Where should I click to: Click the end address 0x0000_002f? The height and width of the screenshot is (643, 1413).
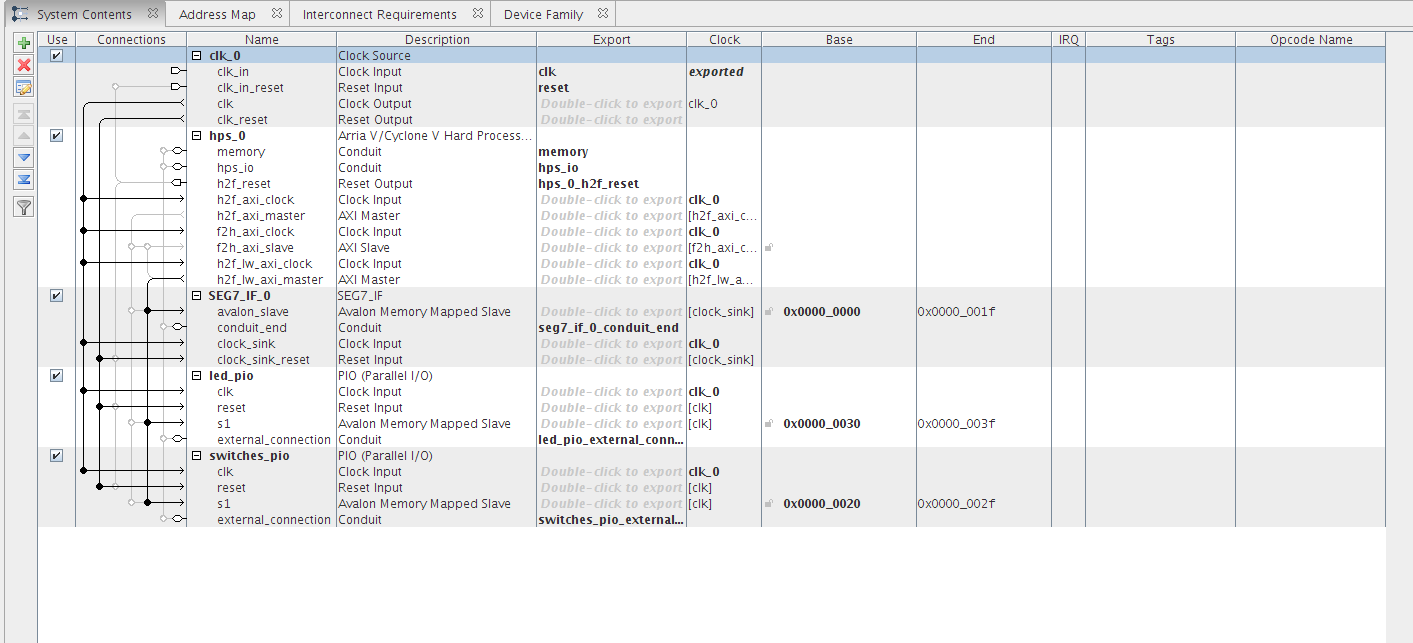956,504
